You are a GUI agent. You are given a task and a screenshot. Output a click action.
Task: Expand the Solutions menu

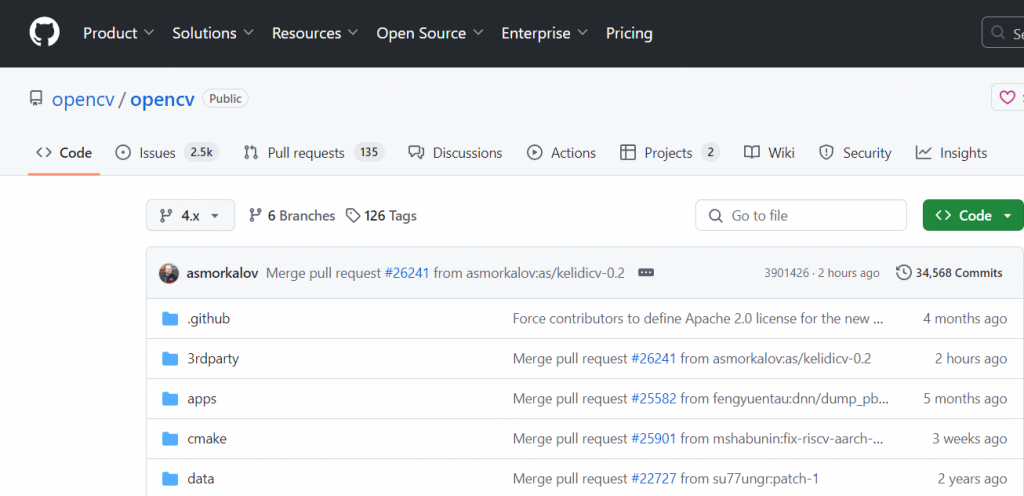(x=213, y=33)
